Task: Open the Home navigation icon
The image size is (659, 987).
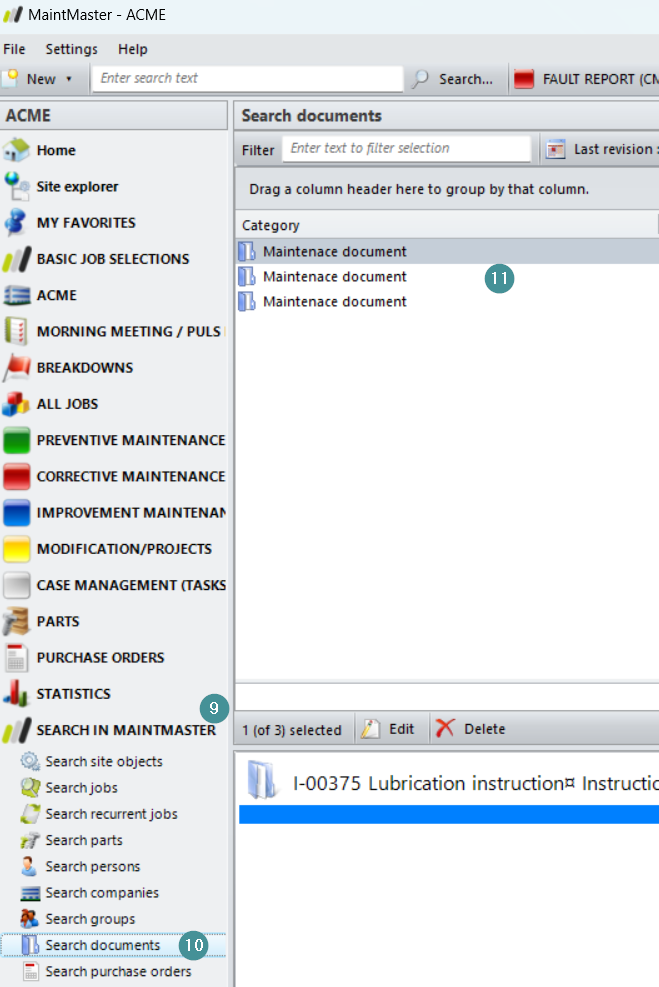Action: point(16,150)
